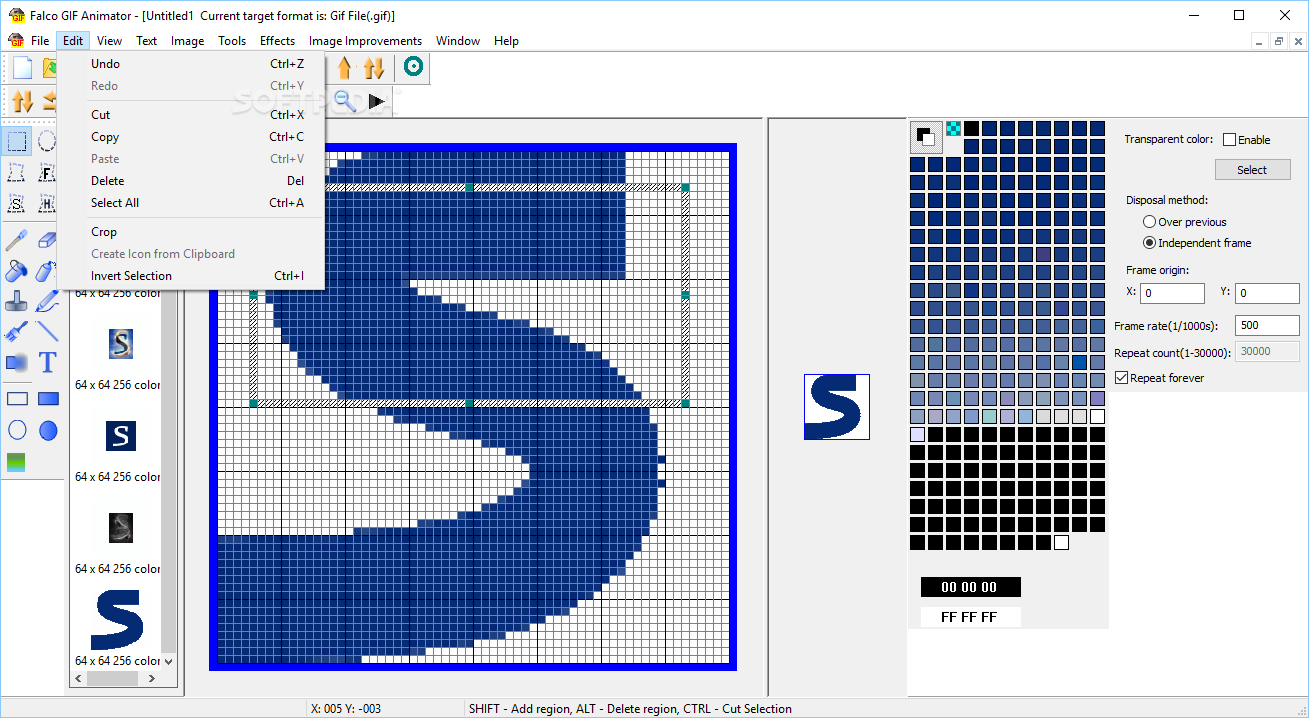Select the stamp tool
This screenshot has width=1309, height=718.
click(x=17, y=301)
